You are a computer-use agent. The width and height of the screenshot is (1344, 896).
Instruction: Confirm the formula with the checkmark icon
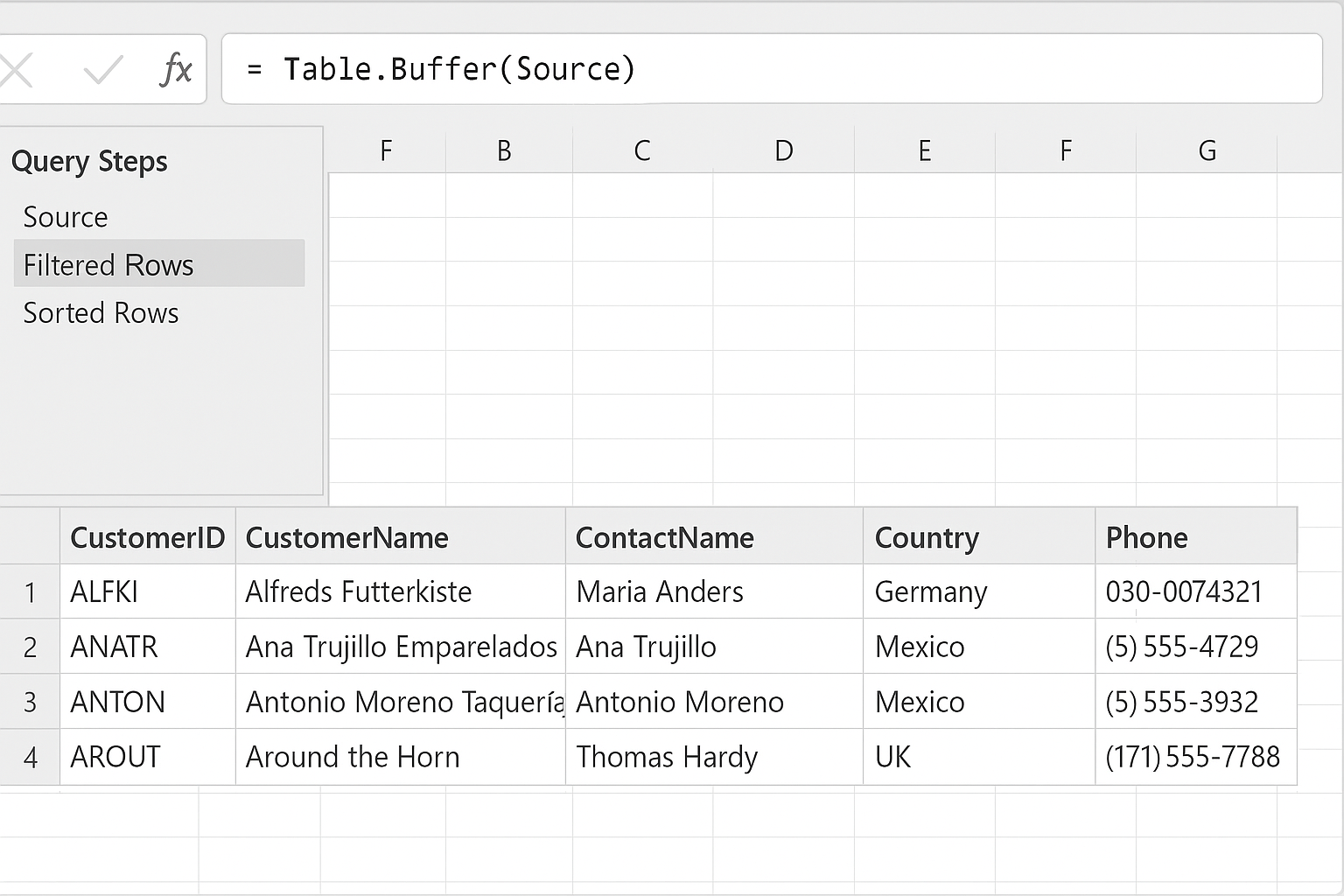tap(103, 69)
